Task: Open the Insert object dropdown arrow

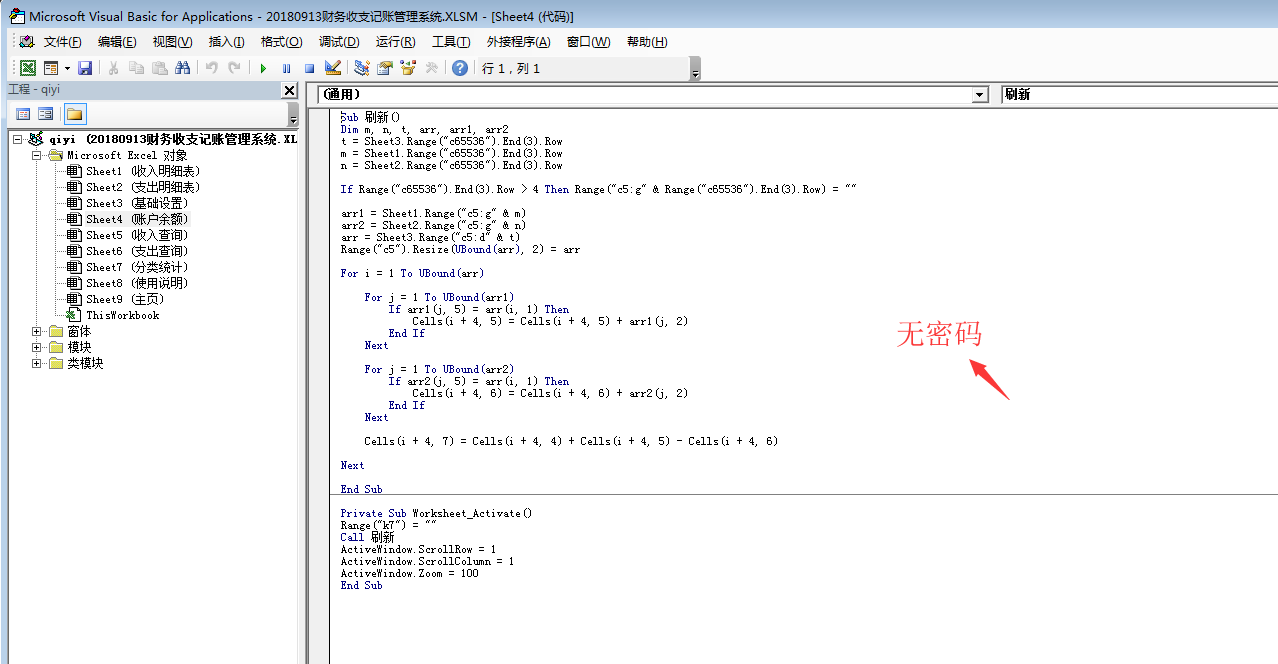Action: tap(67, 68)
